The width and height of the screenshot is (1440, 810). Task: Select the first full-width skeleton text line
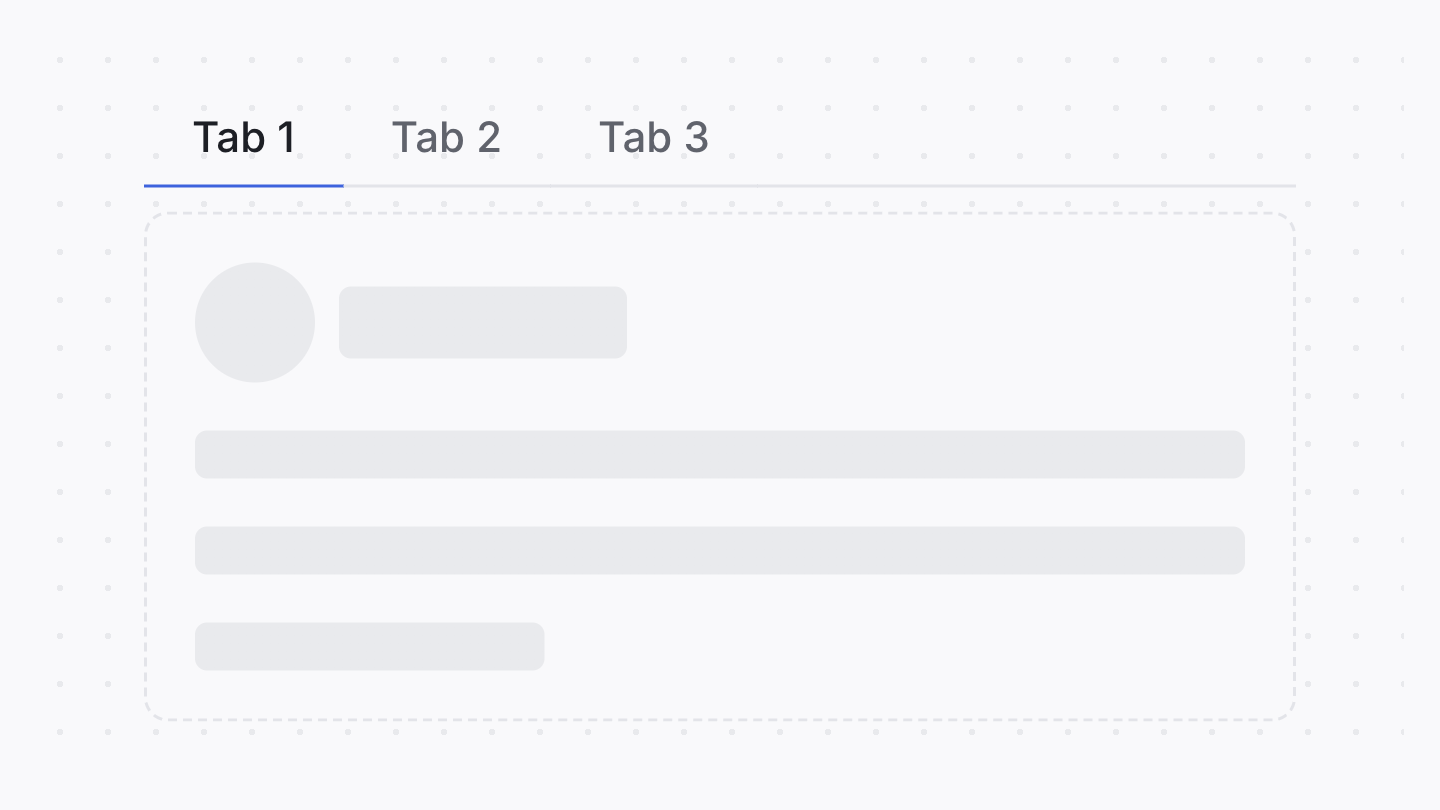coord(720,454)
